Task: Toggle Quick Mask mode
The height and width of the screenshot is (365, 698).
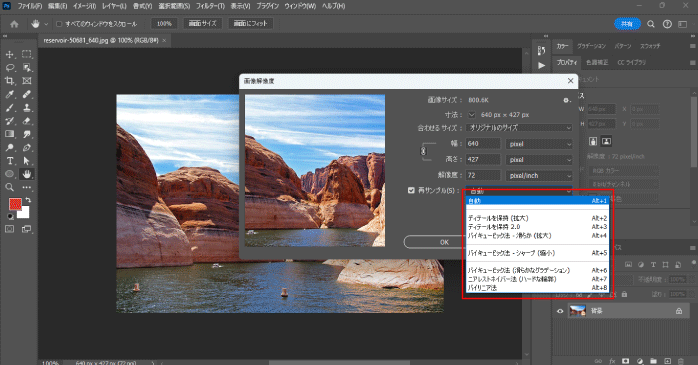Action: (x=9, y=229)
